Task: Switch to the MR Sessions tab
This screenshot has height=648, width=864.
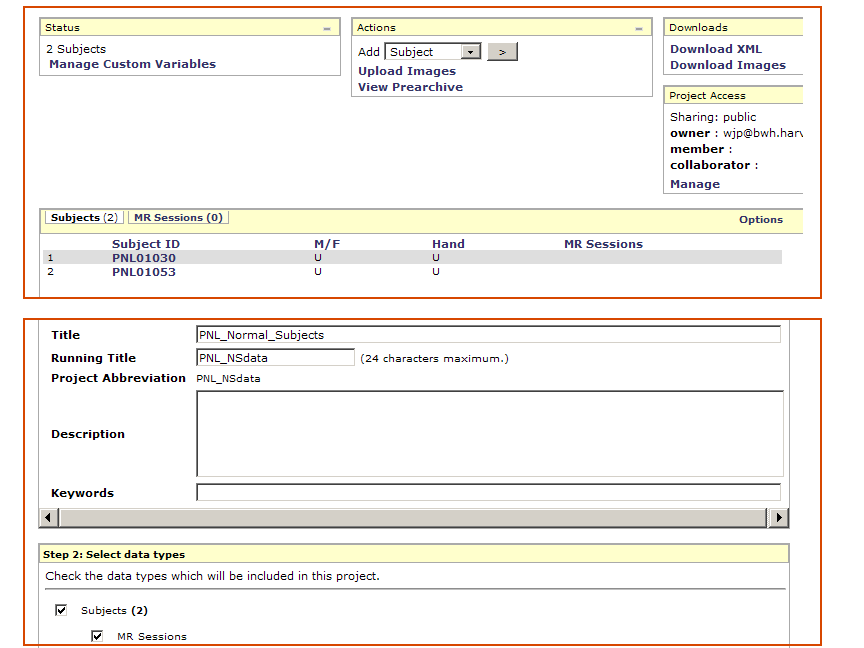Action: point(178,217)
